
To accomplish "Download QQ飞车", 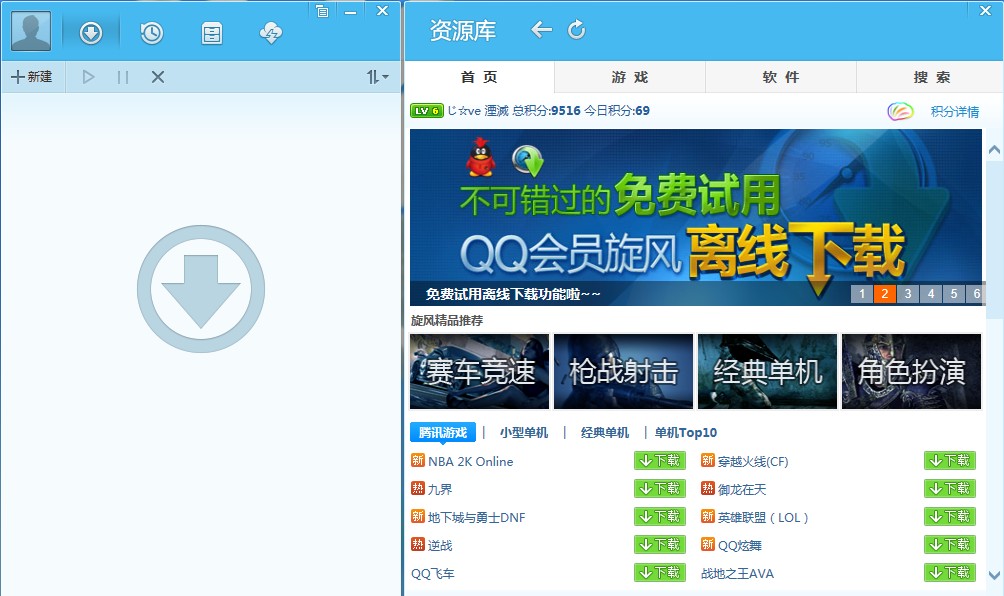I will [x=660, y=572].
